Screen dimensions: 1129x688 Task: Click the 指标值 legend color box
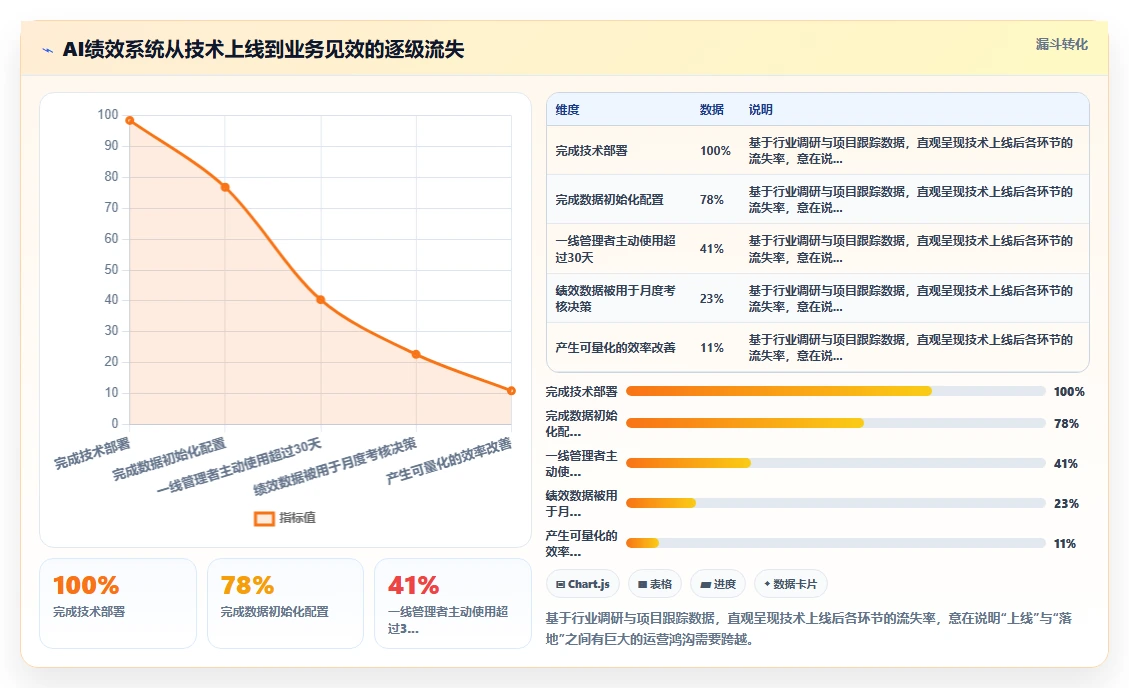point(264,518)
